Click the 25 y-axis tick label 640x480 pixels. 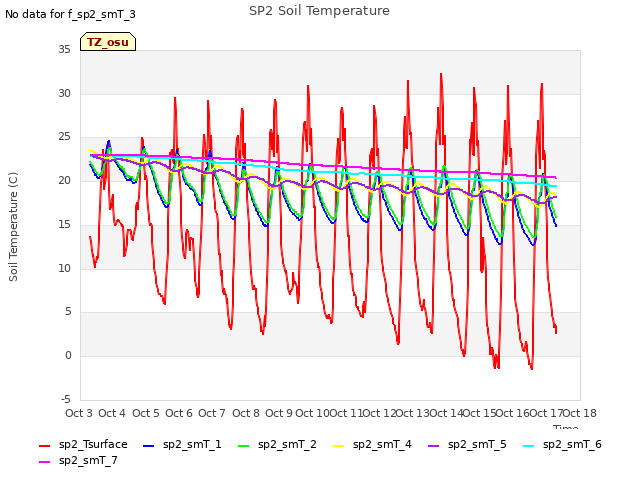click(x=64, y=137)
